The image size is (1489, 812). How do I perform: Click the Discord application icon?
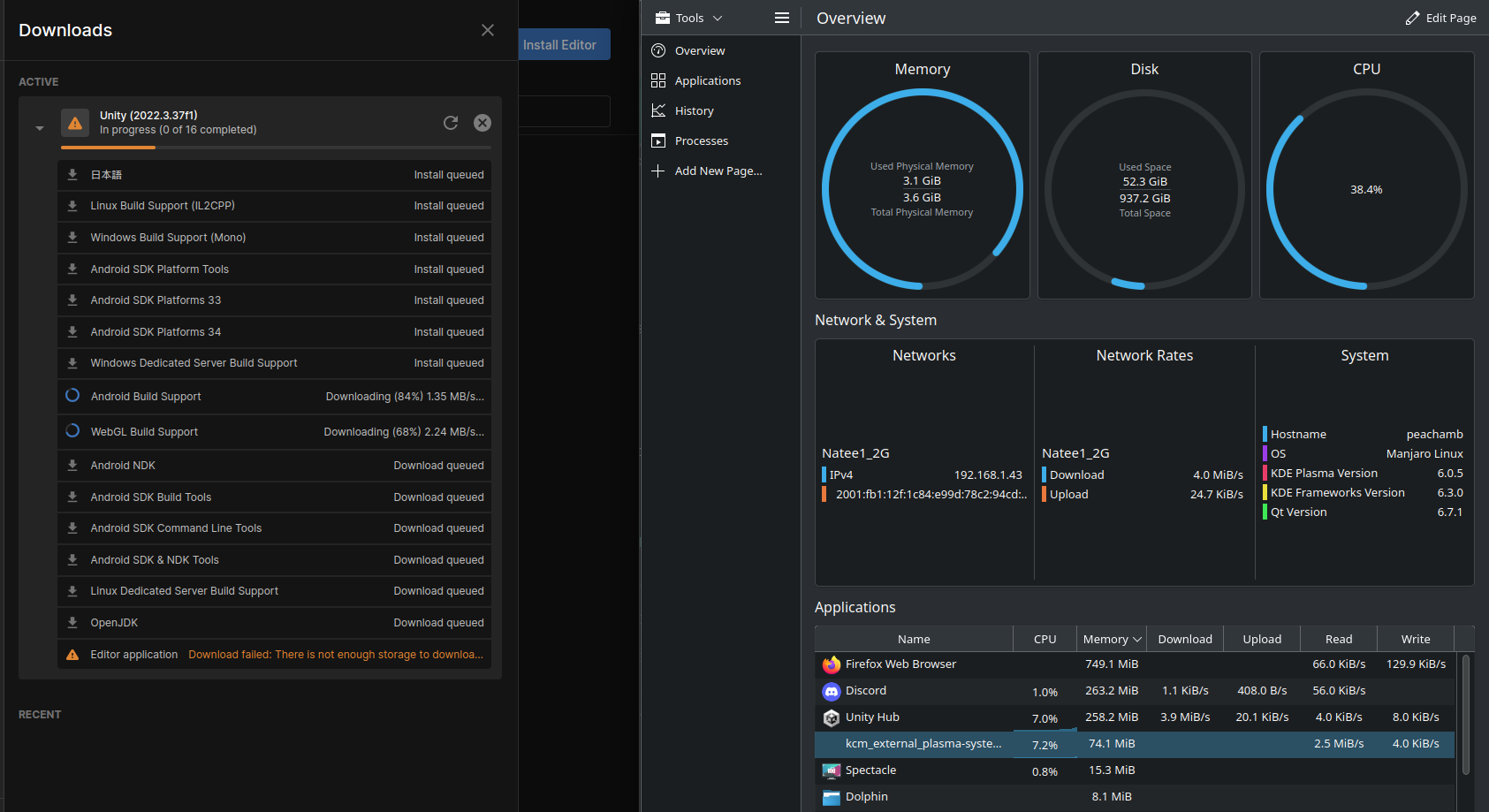tap(831, 691)
